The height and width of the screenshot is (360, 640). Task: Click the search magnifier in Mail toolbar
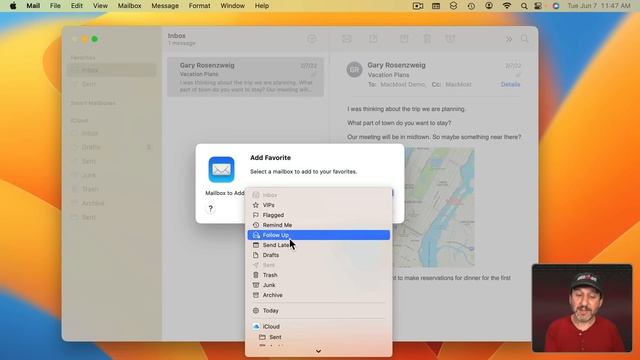524,39
